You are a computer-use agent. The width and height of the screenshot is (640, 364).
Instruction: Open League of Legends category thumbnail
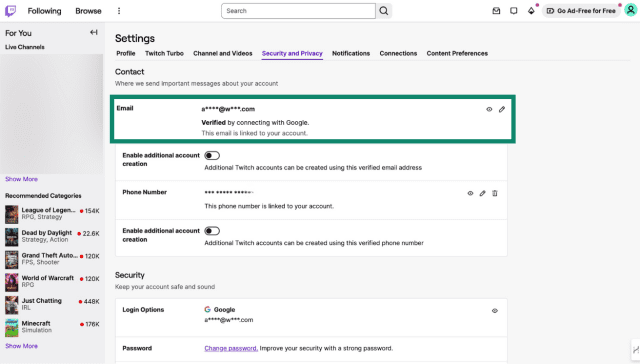point(11,214)
